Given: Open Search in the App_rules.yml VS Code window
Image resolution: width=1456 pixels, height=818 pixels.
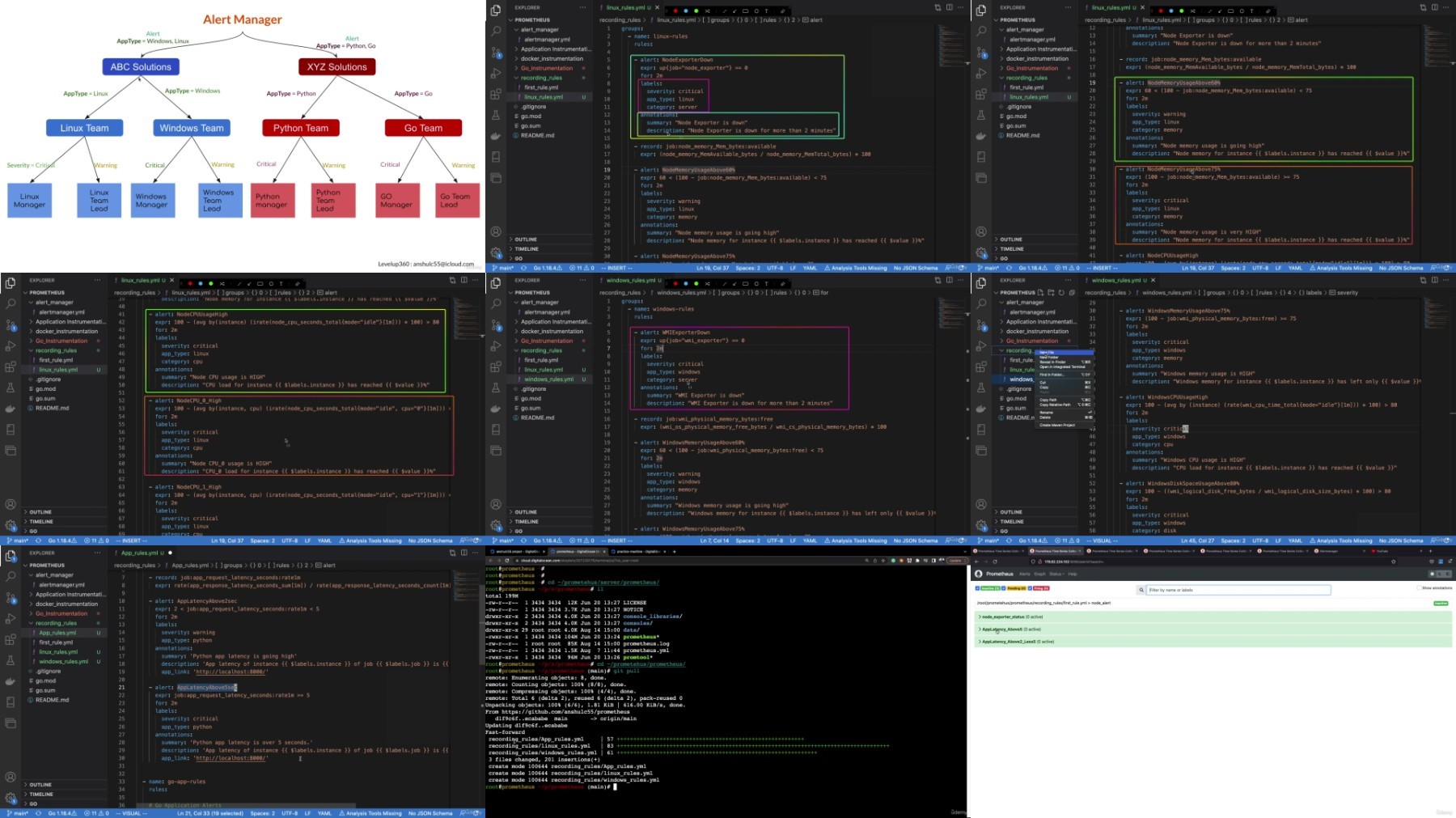Looking at the screenshot, I should (11, 576).
